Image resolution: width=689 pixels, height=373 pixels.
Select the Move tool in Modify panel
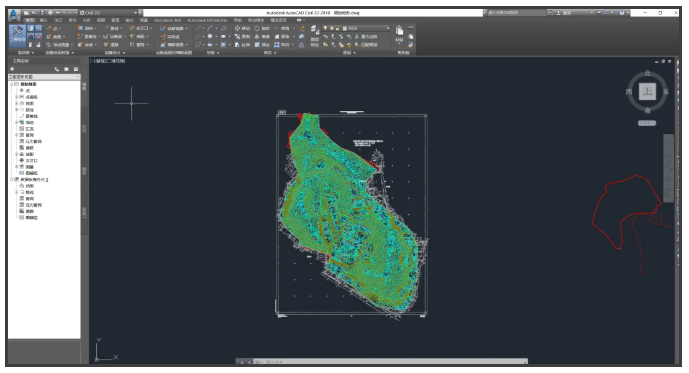243,29
